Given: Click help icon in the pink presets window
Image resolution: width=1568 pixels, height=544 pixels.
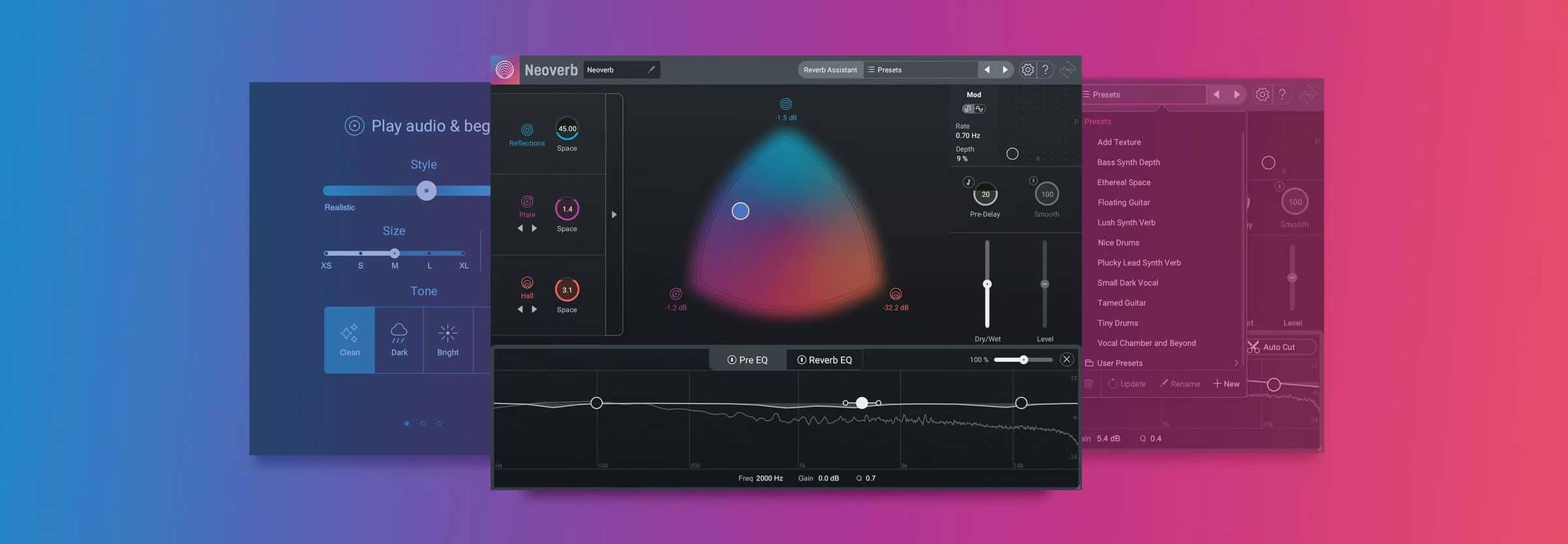Looking at the screenshot, I should 1282,95.
